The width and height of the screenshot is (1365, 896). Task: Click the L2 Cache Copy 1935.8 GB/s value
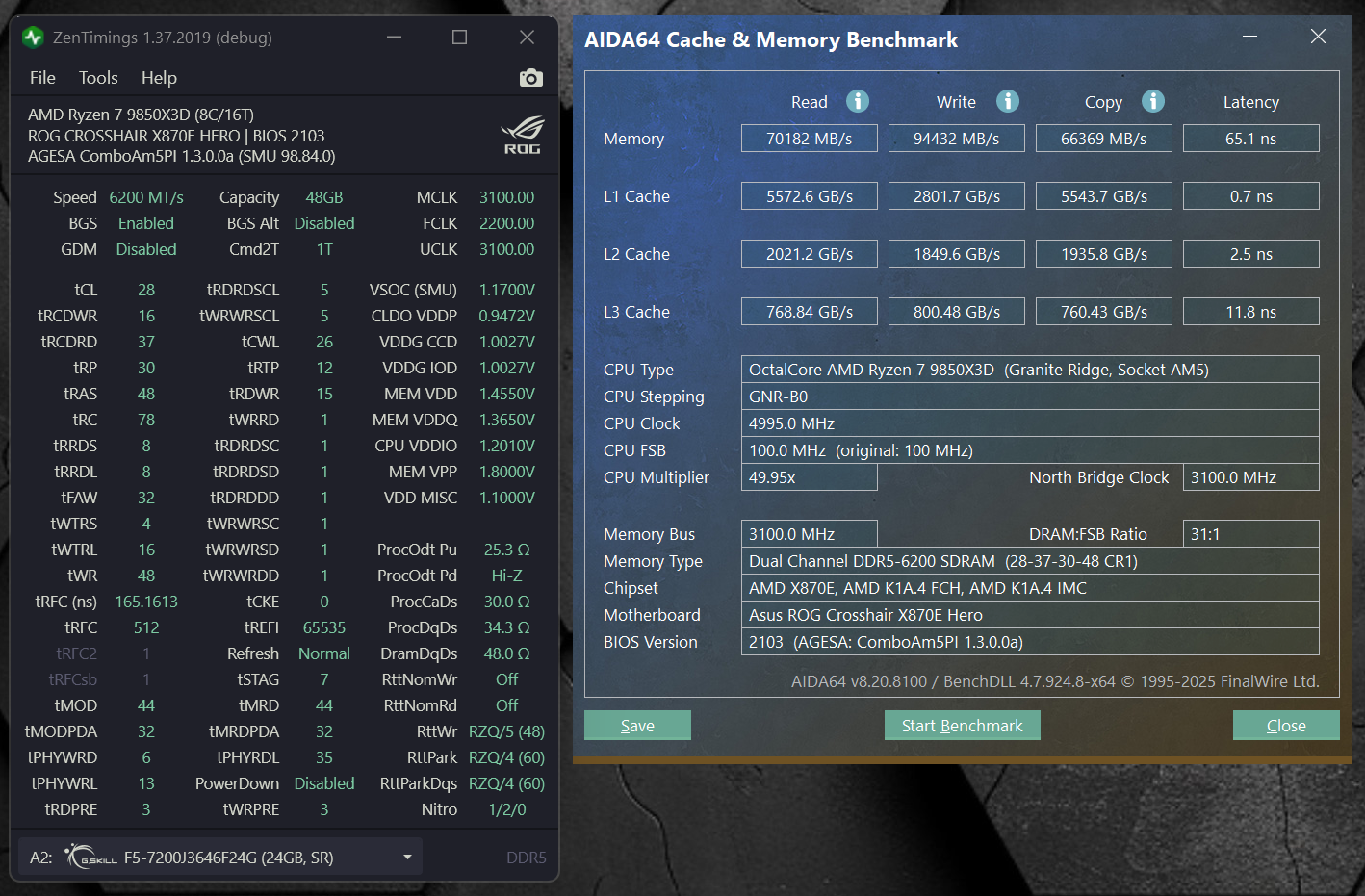[1104, 254]
